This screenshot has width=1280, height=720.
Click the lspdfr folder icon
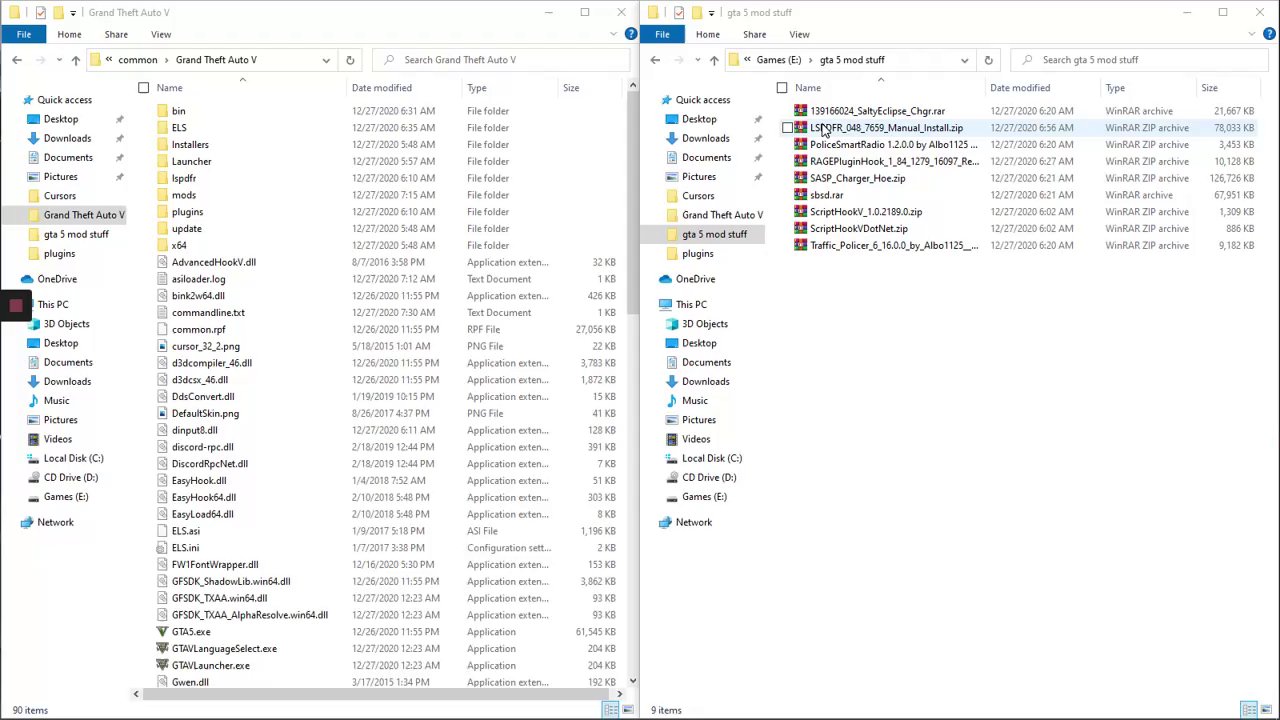pos(162,178)
